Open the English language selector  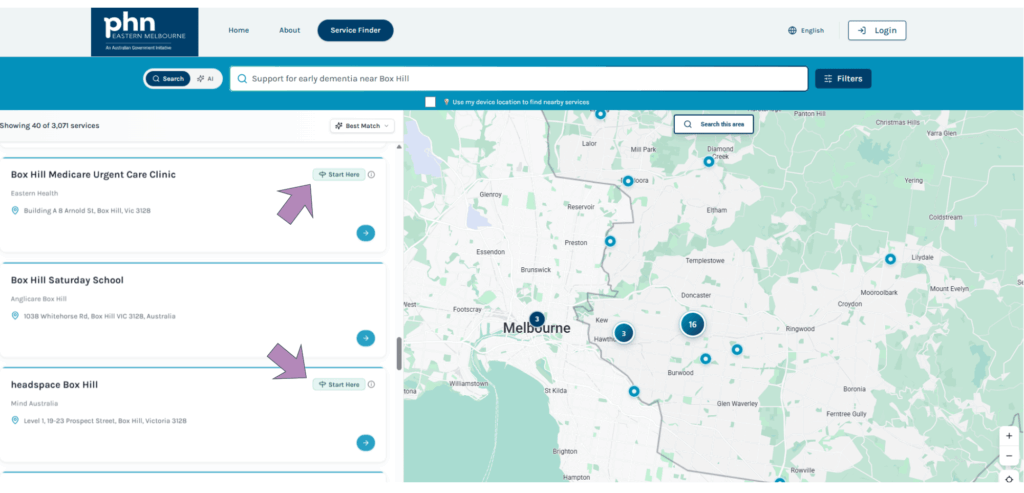(806, 31)
